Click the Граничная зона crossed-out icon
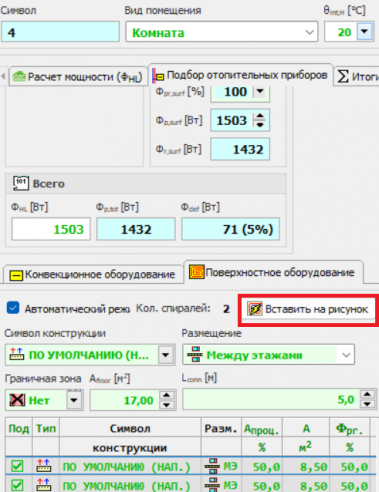This screenshot has width=379, height=492. click(x=17, y=400)
